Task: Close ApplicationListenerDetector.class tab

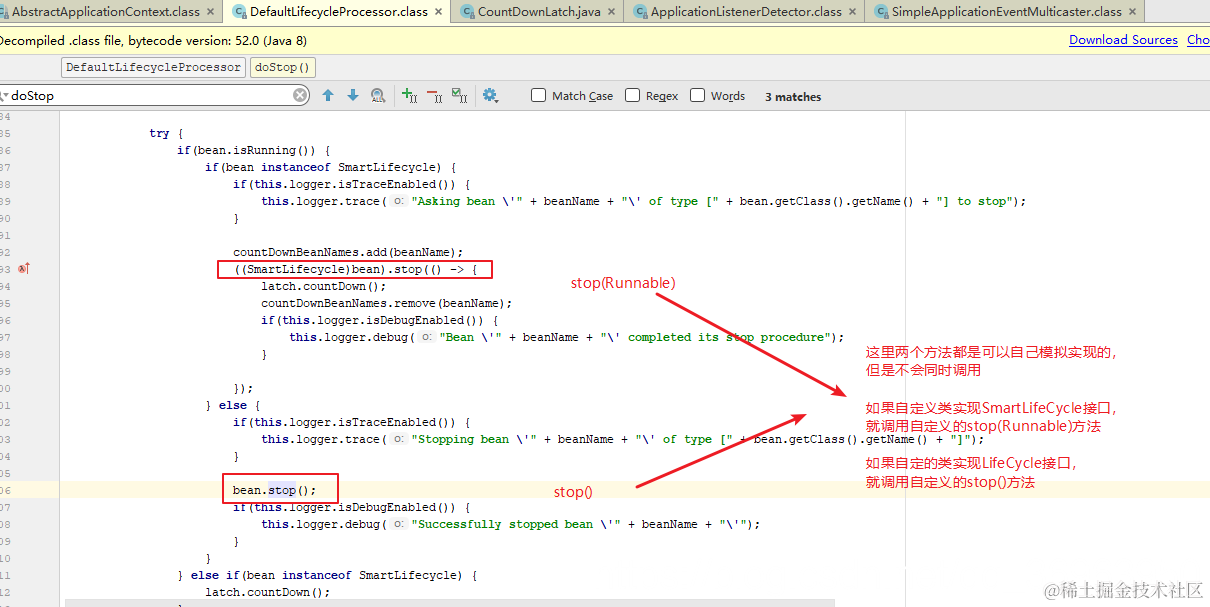Action: (852, 12)
